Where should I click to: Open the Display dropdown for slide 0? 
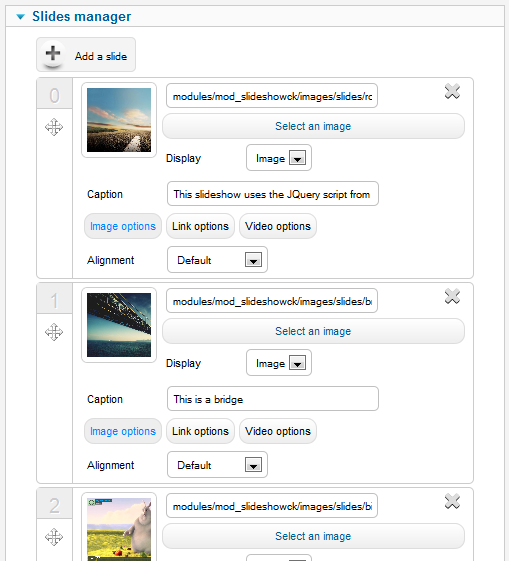click(x=279, y=158)
